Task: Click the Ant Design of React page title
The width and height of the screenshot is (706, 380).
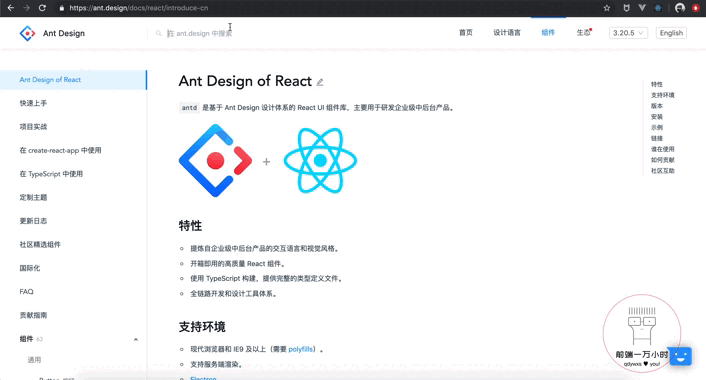Action: [245, 81]
